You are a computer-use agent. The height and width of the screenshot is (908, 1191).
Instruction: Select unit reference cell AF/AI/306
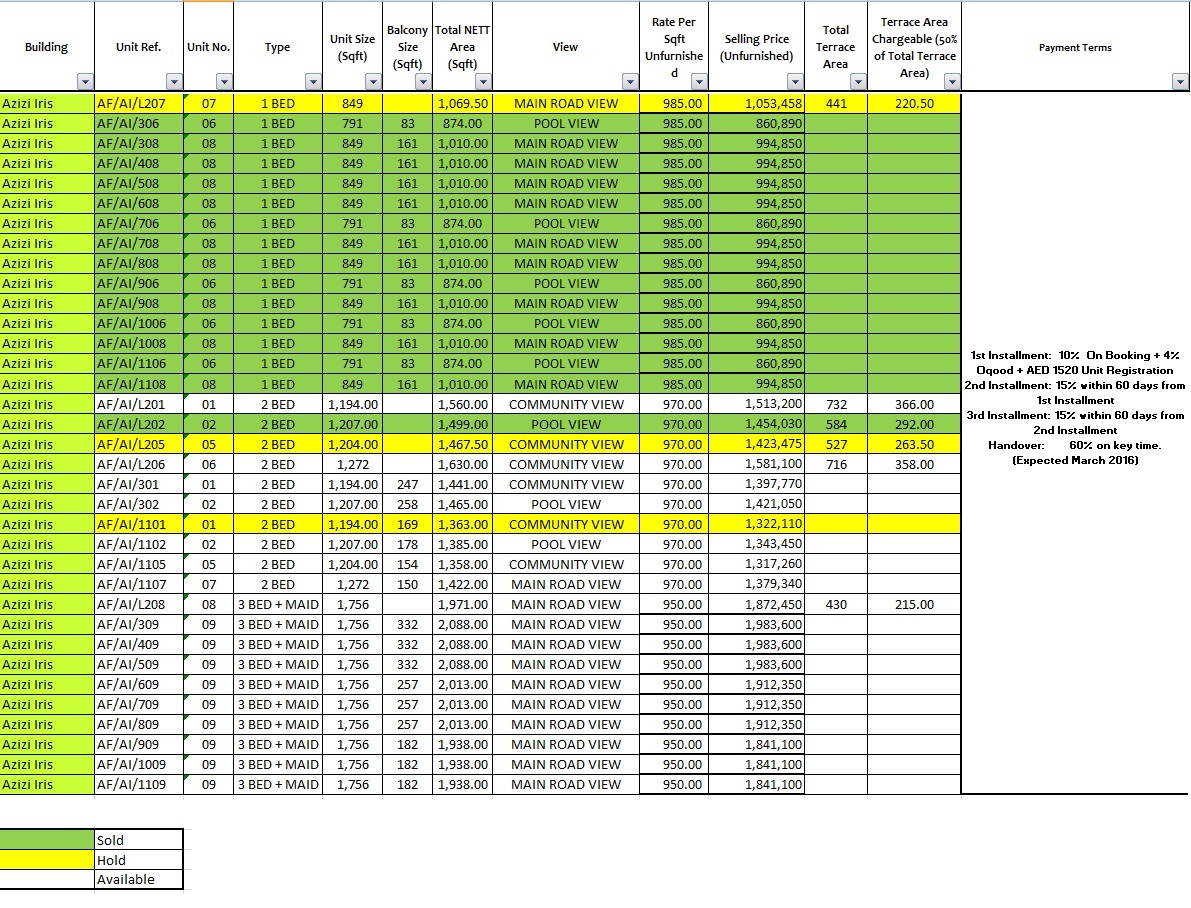(x=139, y=123)
